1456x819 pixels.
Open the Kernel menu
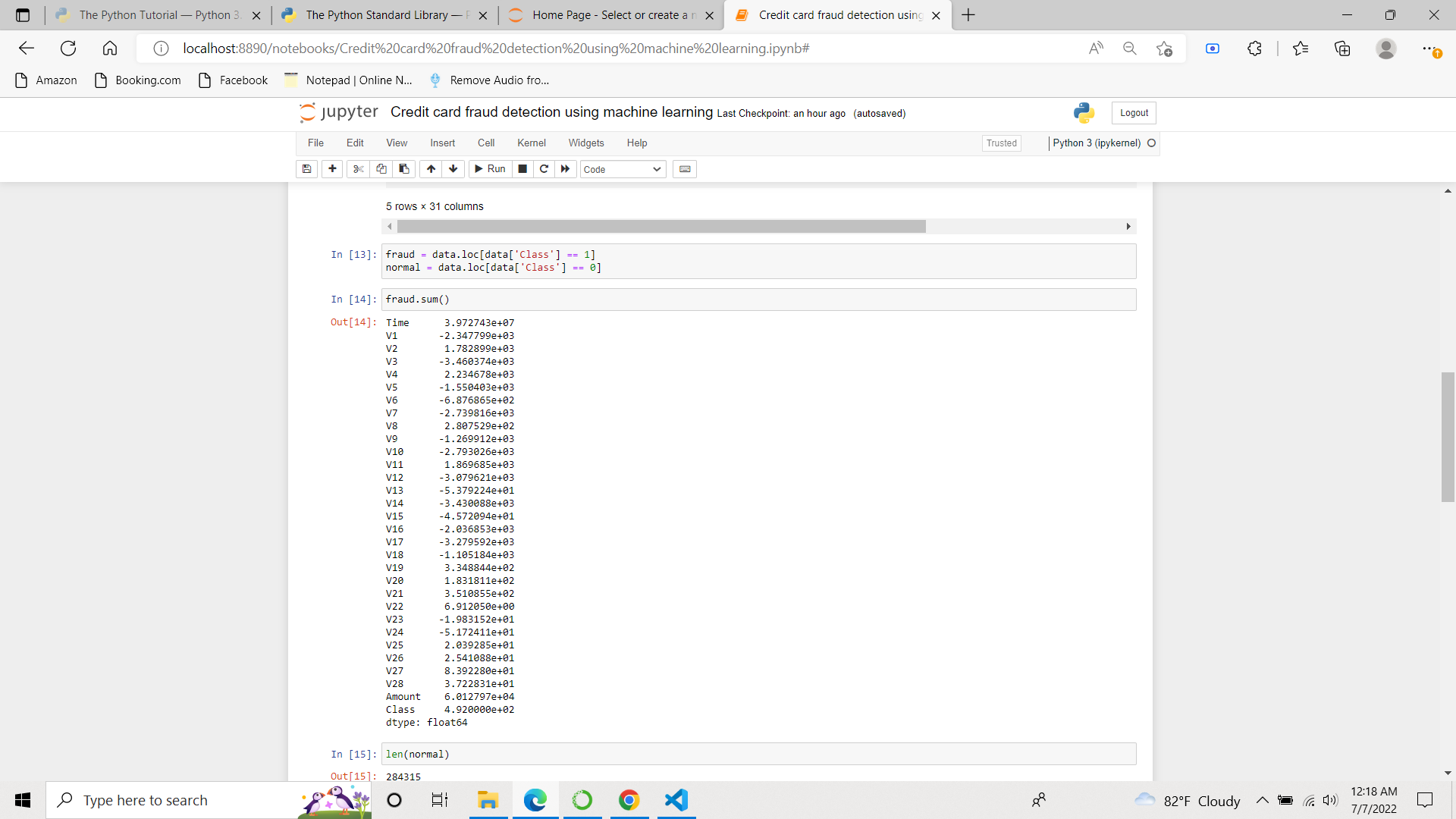coord(531,143)
